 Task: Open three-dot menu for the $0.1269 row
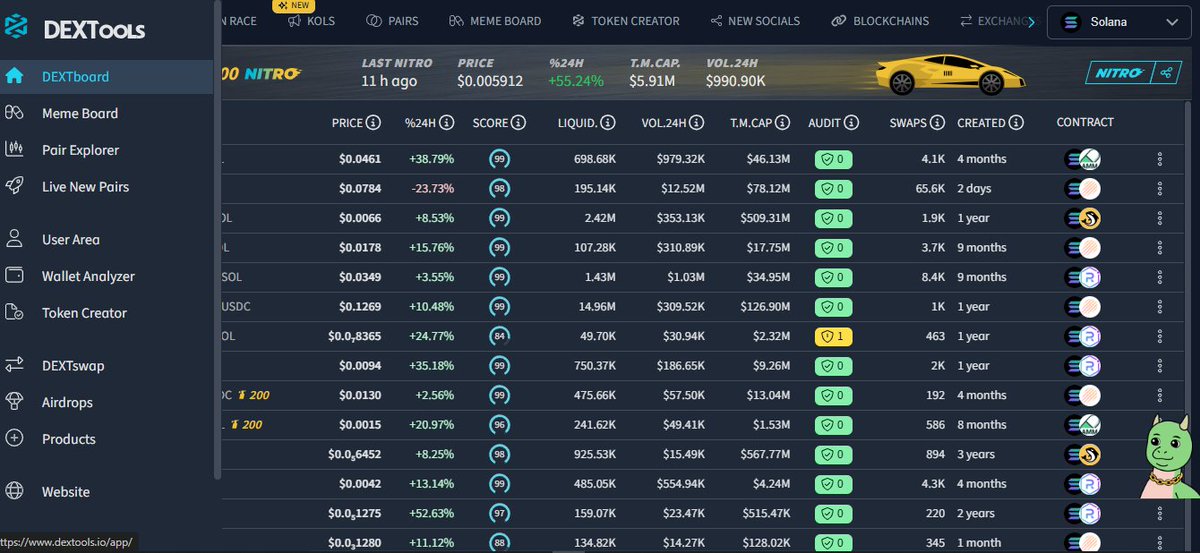point(1160,307)
